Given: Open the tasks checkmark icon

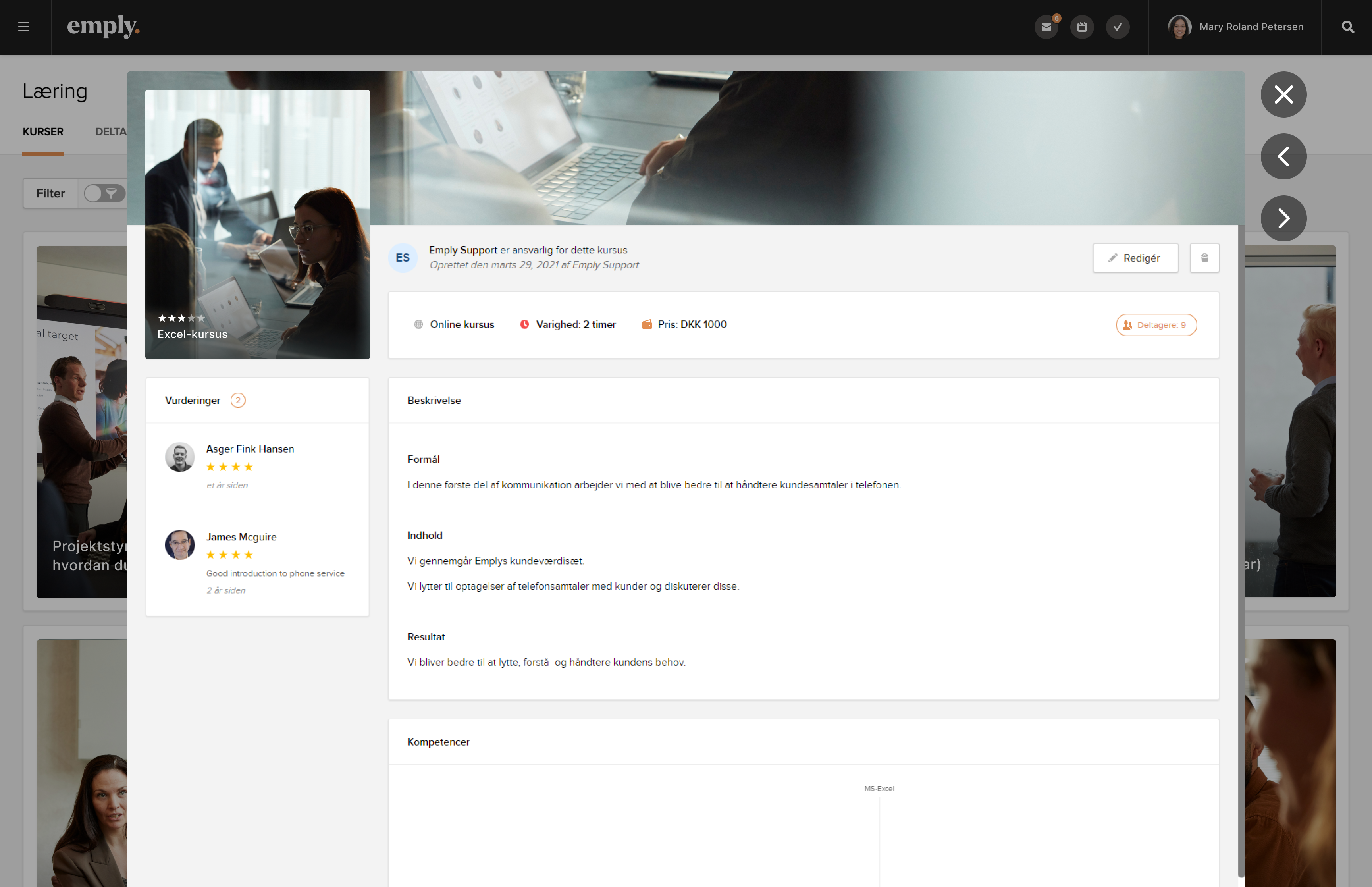Looking at the screenshot, I should click(1118, 27).
